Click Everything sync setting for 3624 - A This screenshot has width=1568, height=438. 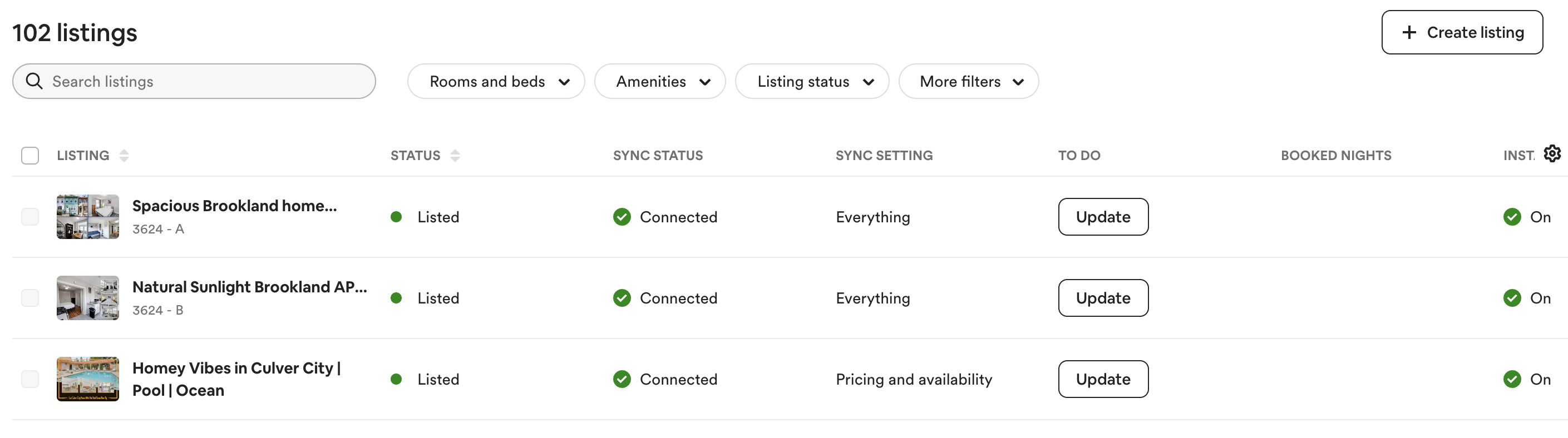coord(872,217)
